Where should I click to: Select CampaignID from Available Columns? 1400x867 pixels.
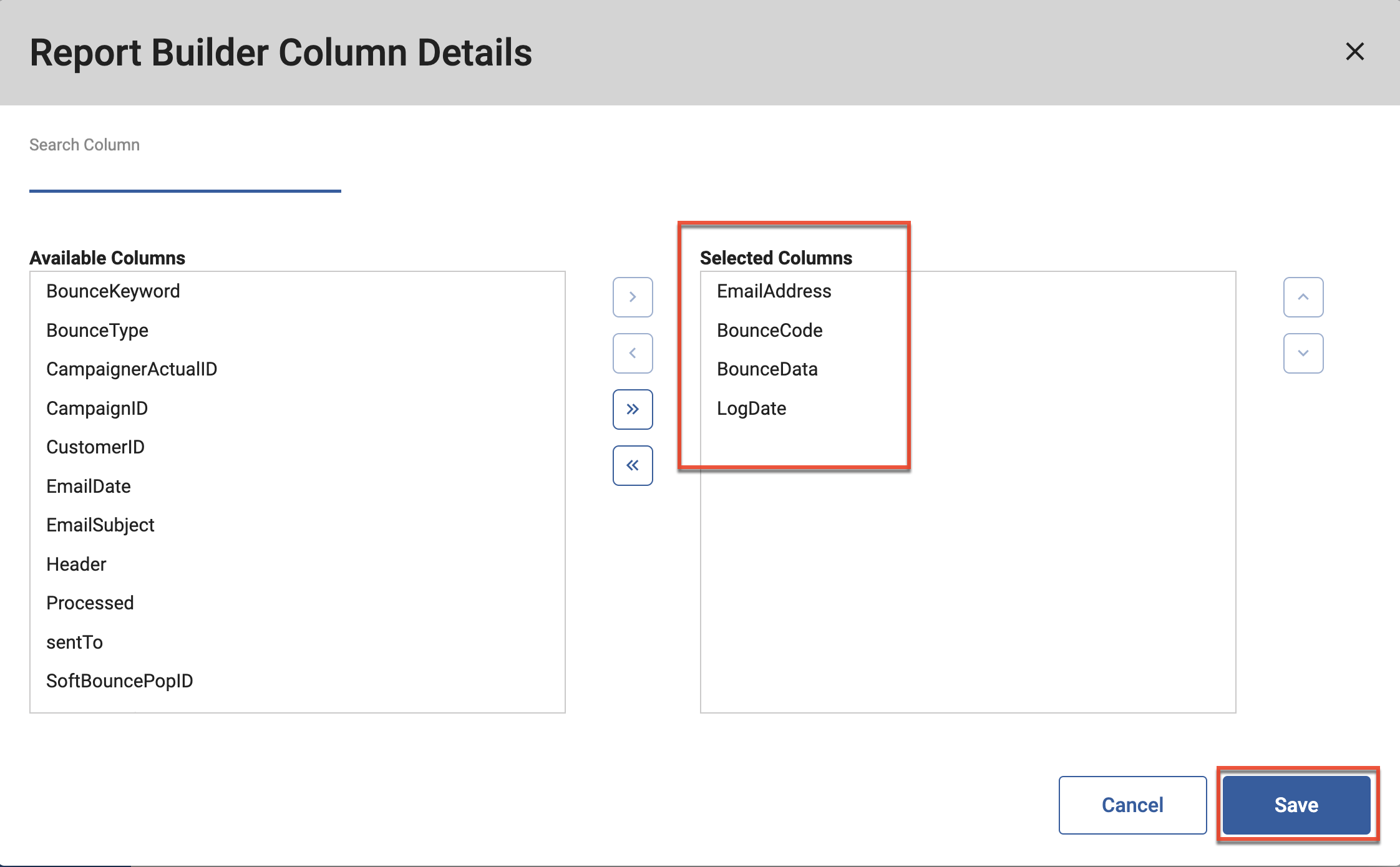tap(97, 408)
